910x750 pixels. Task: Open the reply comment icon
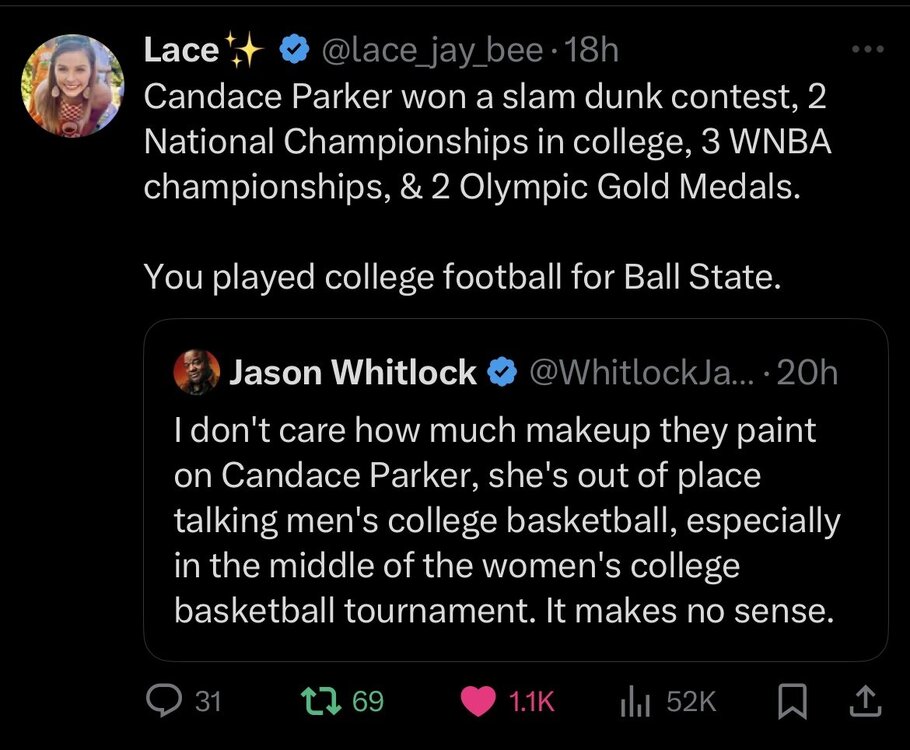(161, 702)
